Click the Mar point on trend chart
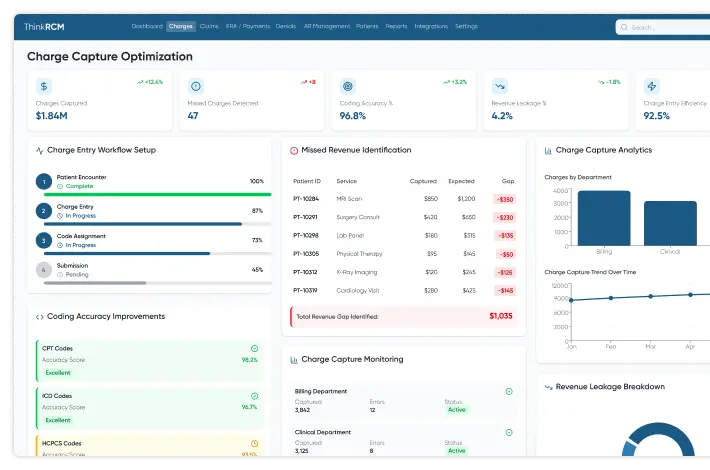The width and height of the screenshot is (710, 470). (651, 296)
